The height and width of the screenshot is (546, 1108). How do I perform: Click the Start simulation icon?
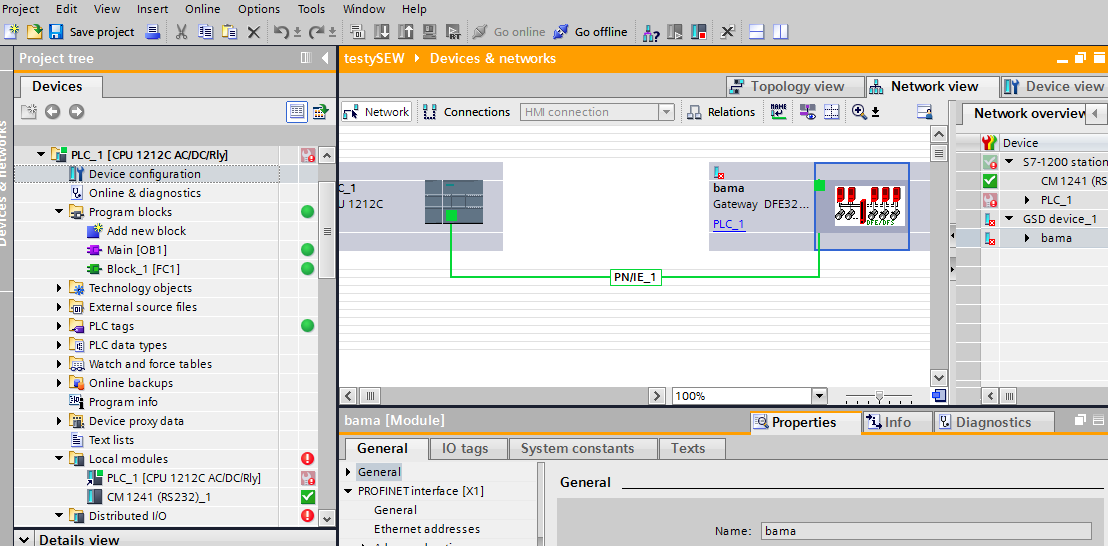[430, 32]
